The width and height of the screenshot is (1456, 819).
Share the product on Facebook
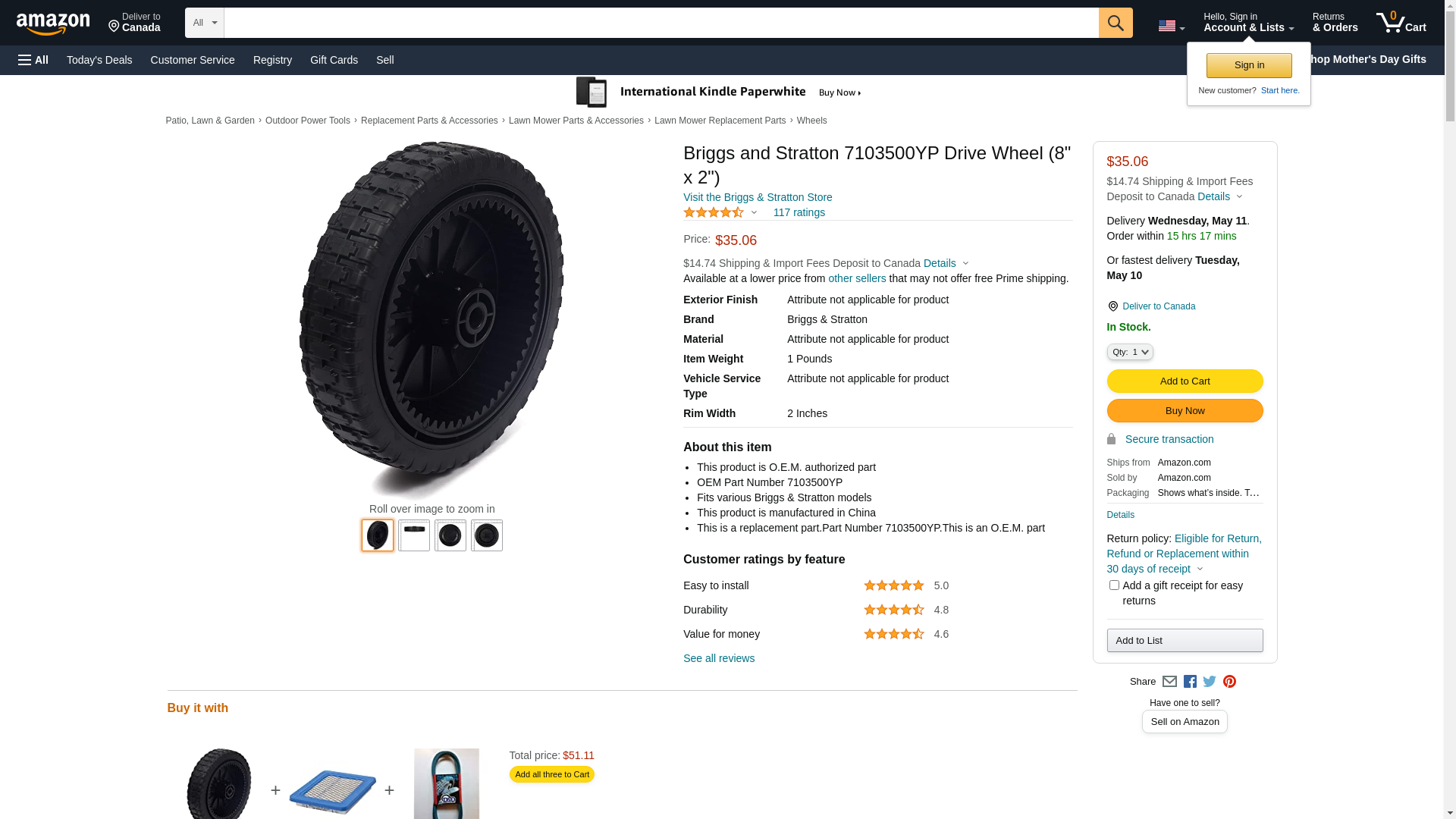(1190, 682)
